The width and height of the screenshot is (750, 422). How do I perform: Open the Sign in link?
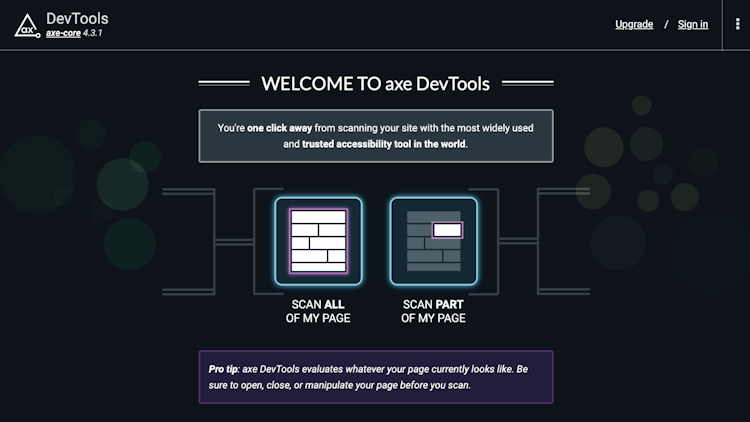click(693, 24)
